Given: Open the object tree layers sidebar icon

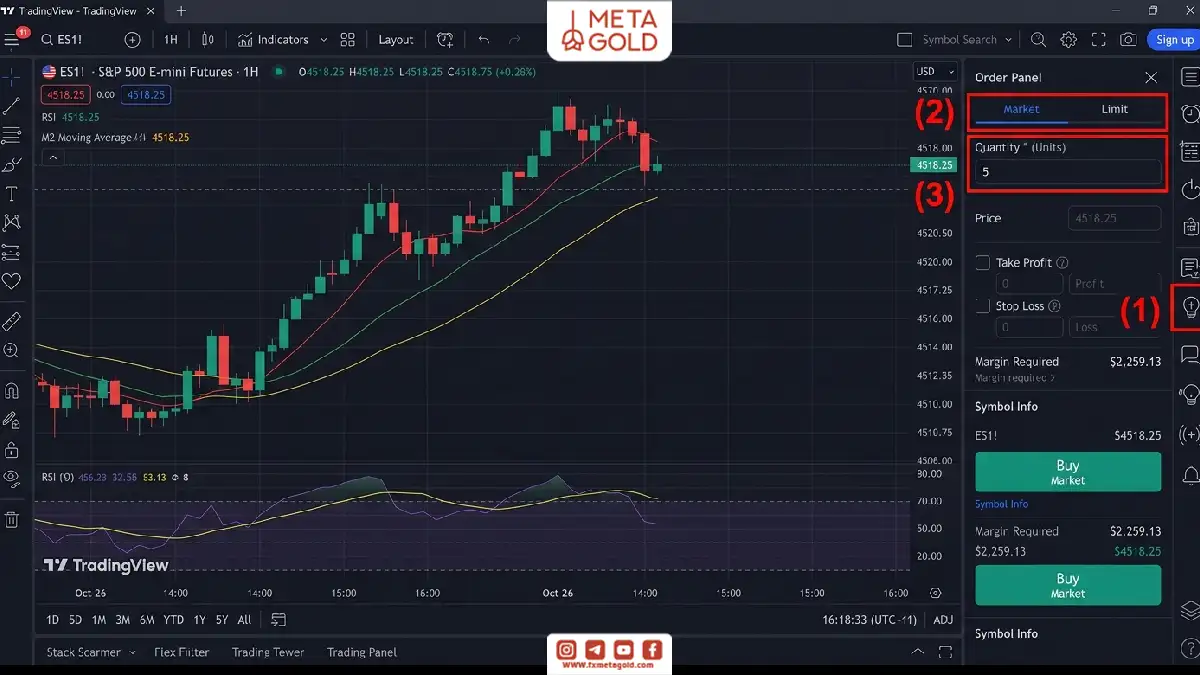Looking at the screenshot, I should click(1190, 610).
